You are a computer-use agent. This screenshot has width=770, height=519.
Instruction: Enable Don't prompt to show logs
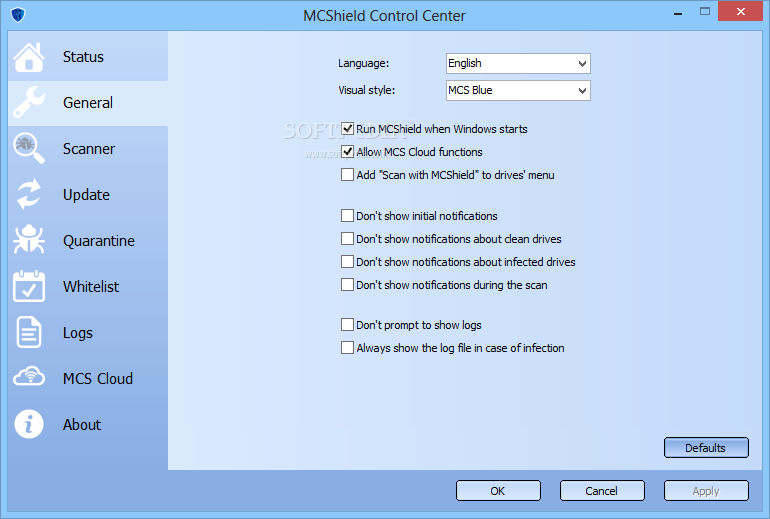347,325
